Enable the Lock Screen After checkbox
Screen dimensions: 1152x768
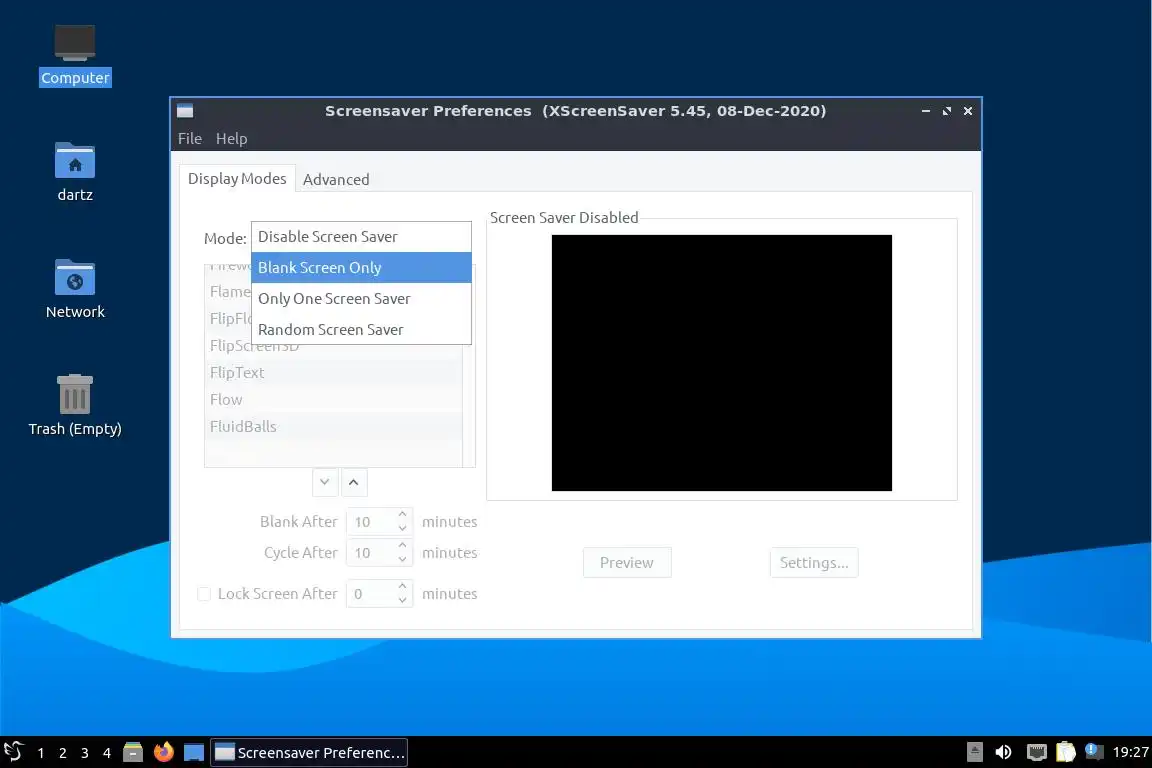click(204, 594)
